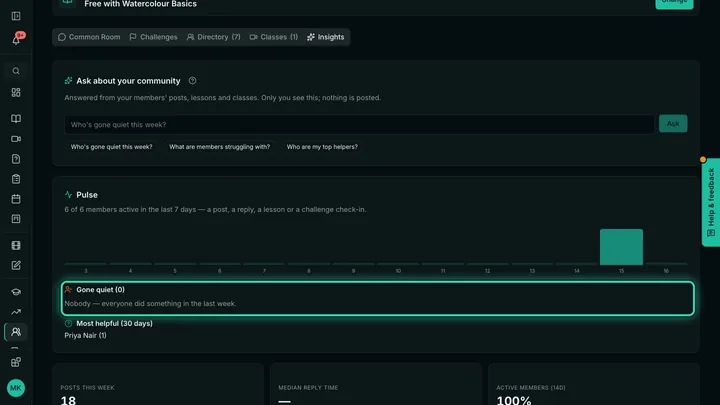The width and height of the screenshot is (720, 405).
Task: Open the dashboard grid icon
Action: pyautogui.click(x=16, y=93)
